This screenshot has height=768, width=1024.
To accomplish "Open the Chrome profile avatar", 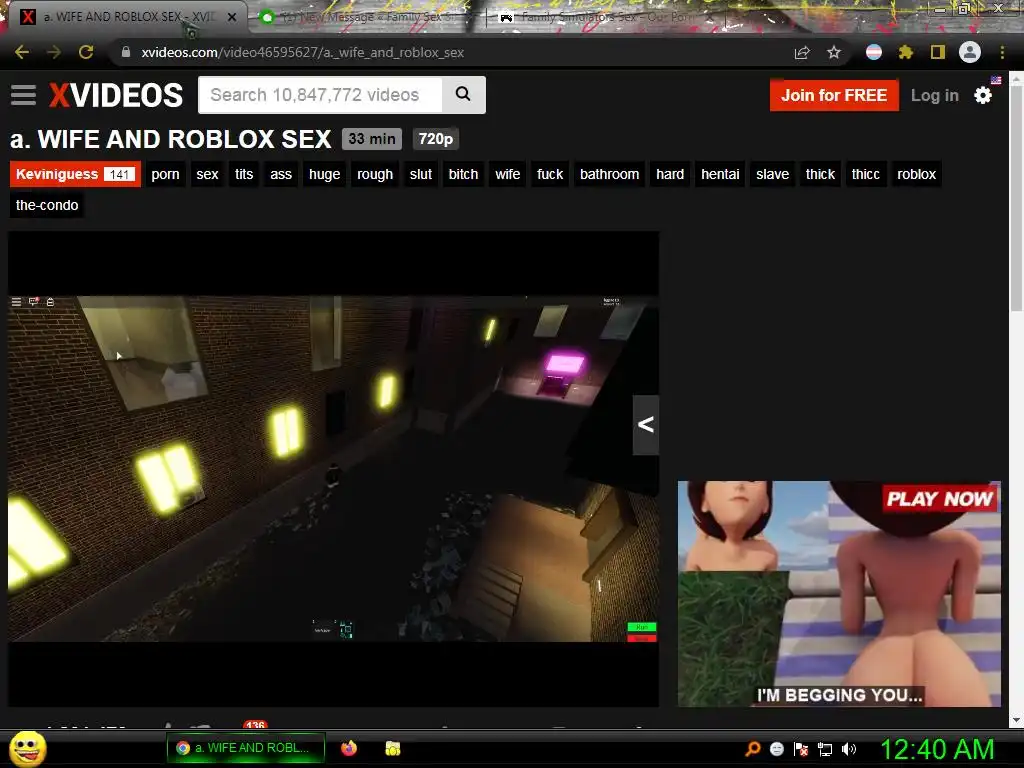I will click(x=970, y=52).
